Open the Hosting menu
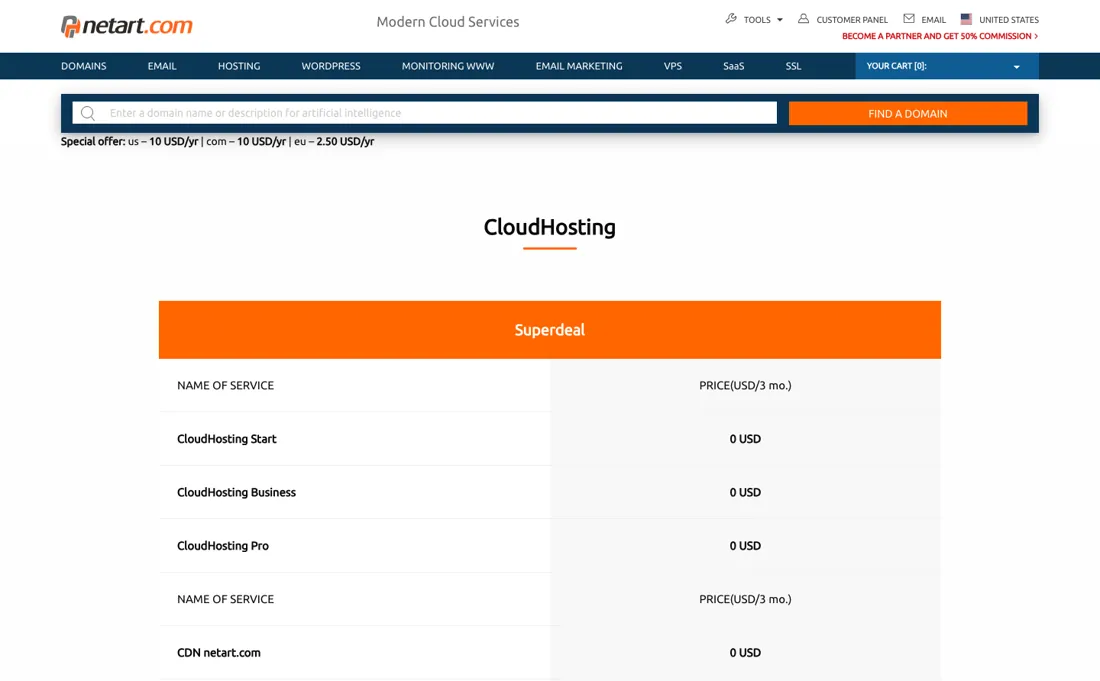The image size is (1100, 681). [239, 66]
